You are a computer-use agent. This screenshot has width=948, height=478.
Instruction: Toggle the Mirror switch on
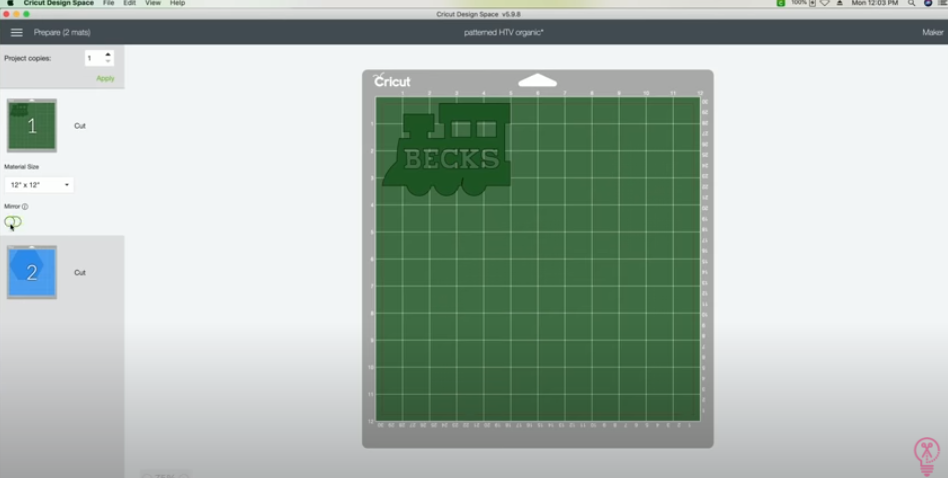pos(13,222)
